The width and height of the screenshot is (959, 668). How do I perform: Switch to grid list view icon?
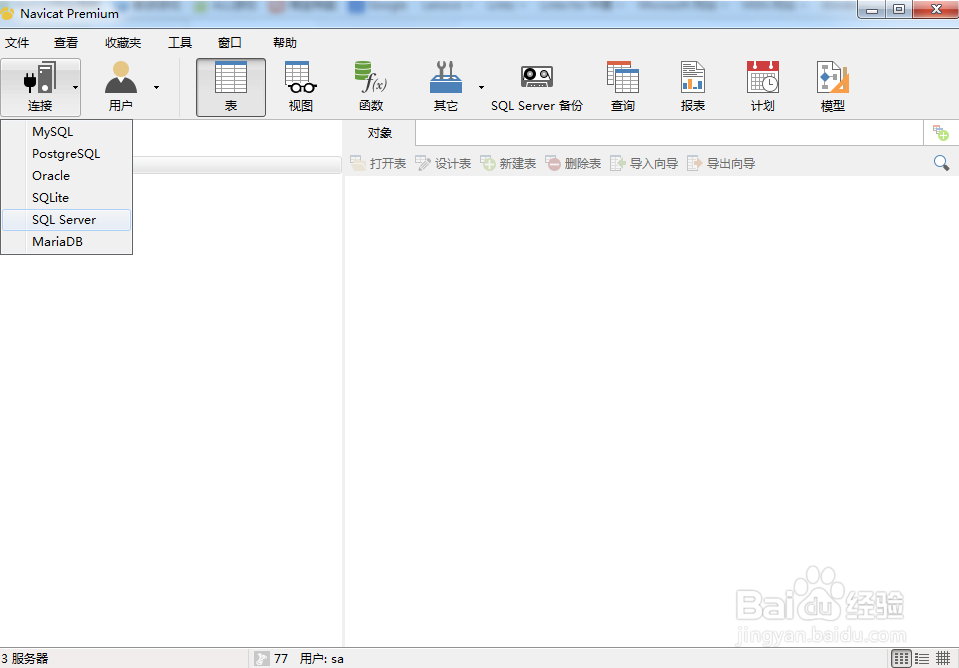pyautogui.click(x=901, y=658)
